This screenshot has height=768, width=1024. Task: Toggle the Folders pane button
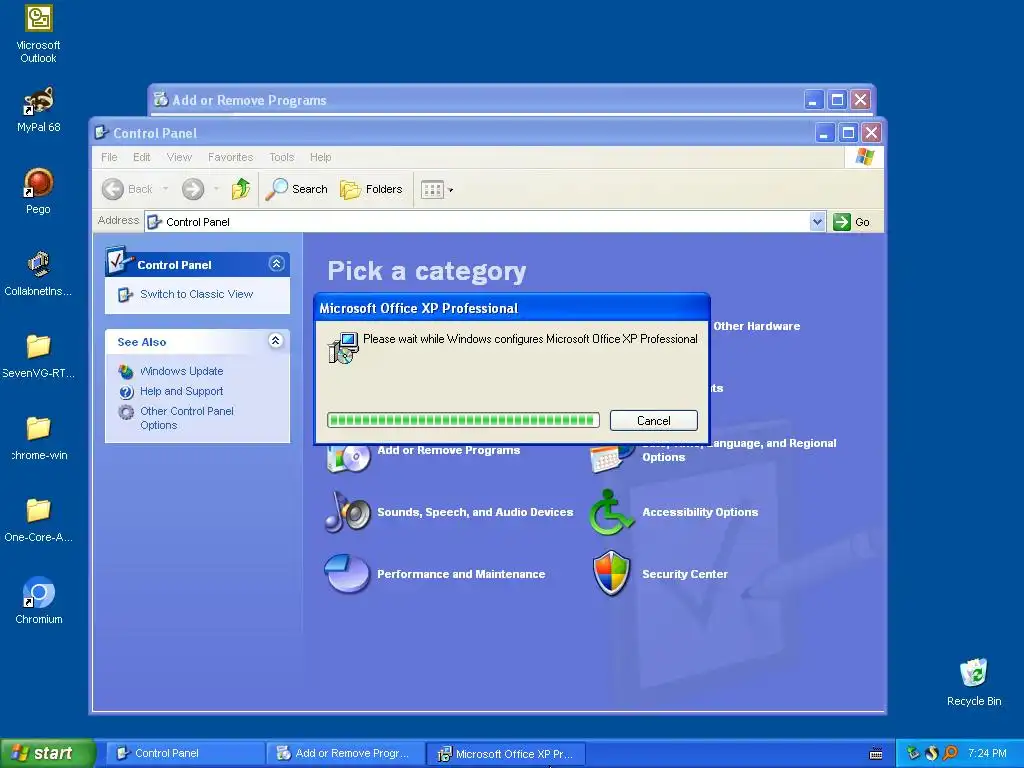coord(372,189)
